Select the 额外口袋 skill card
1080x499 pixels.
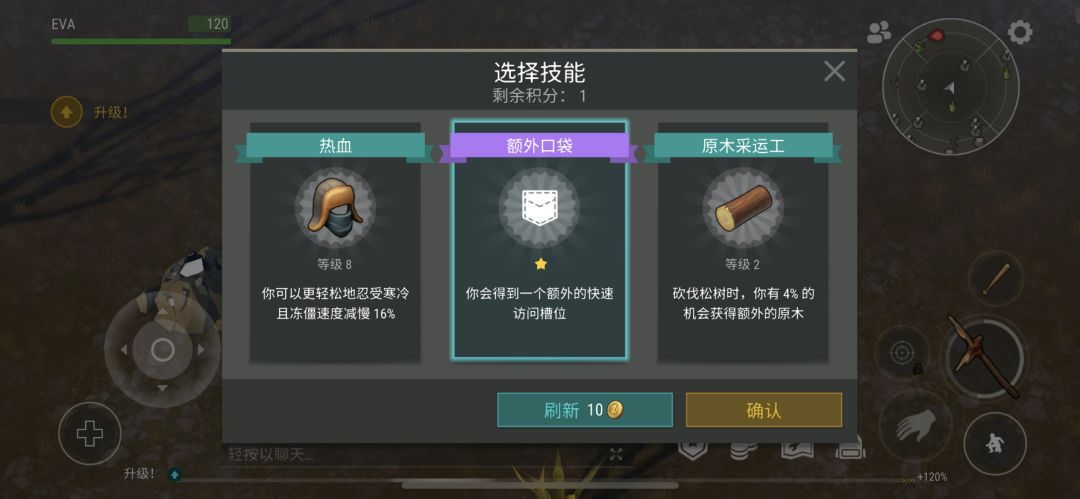click(x=539, y=240)
